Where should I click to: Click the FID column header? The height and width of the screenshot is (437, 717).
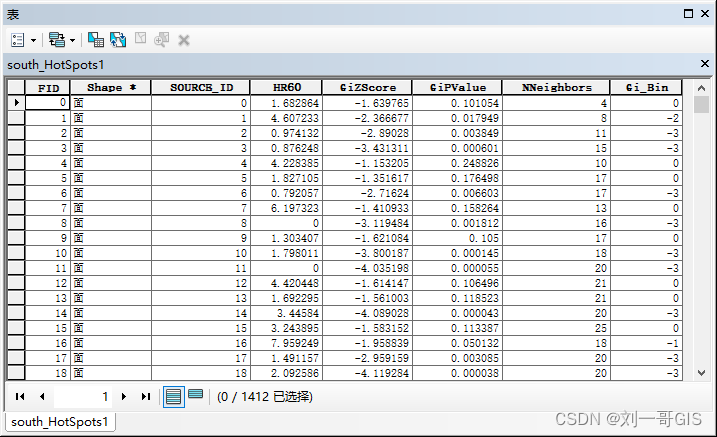coord(48,88)
